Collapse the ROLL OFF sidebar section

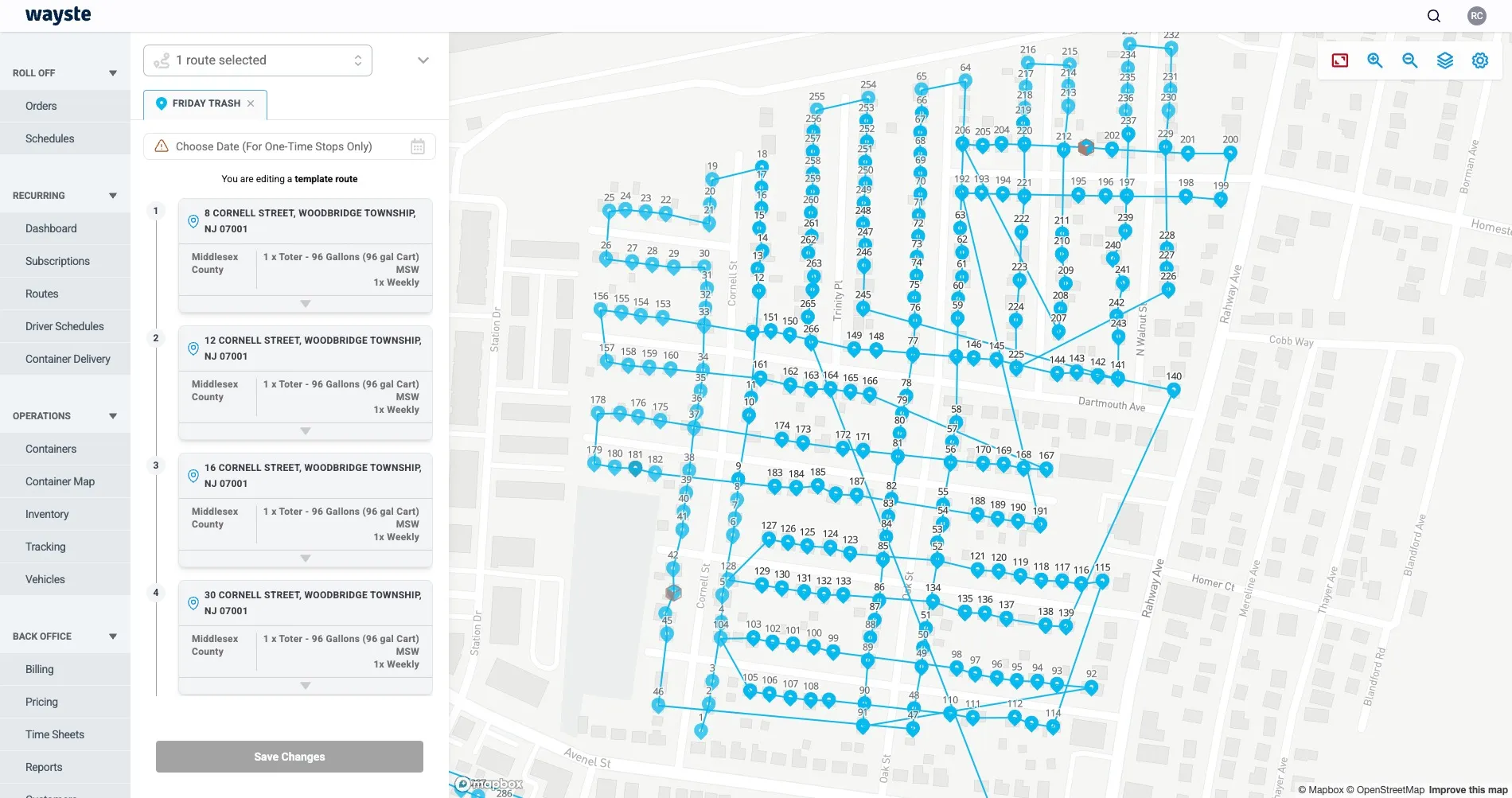[113, 73]
